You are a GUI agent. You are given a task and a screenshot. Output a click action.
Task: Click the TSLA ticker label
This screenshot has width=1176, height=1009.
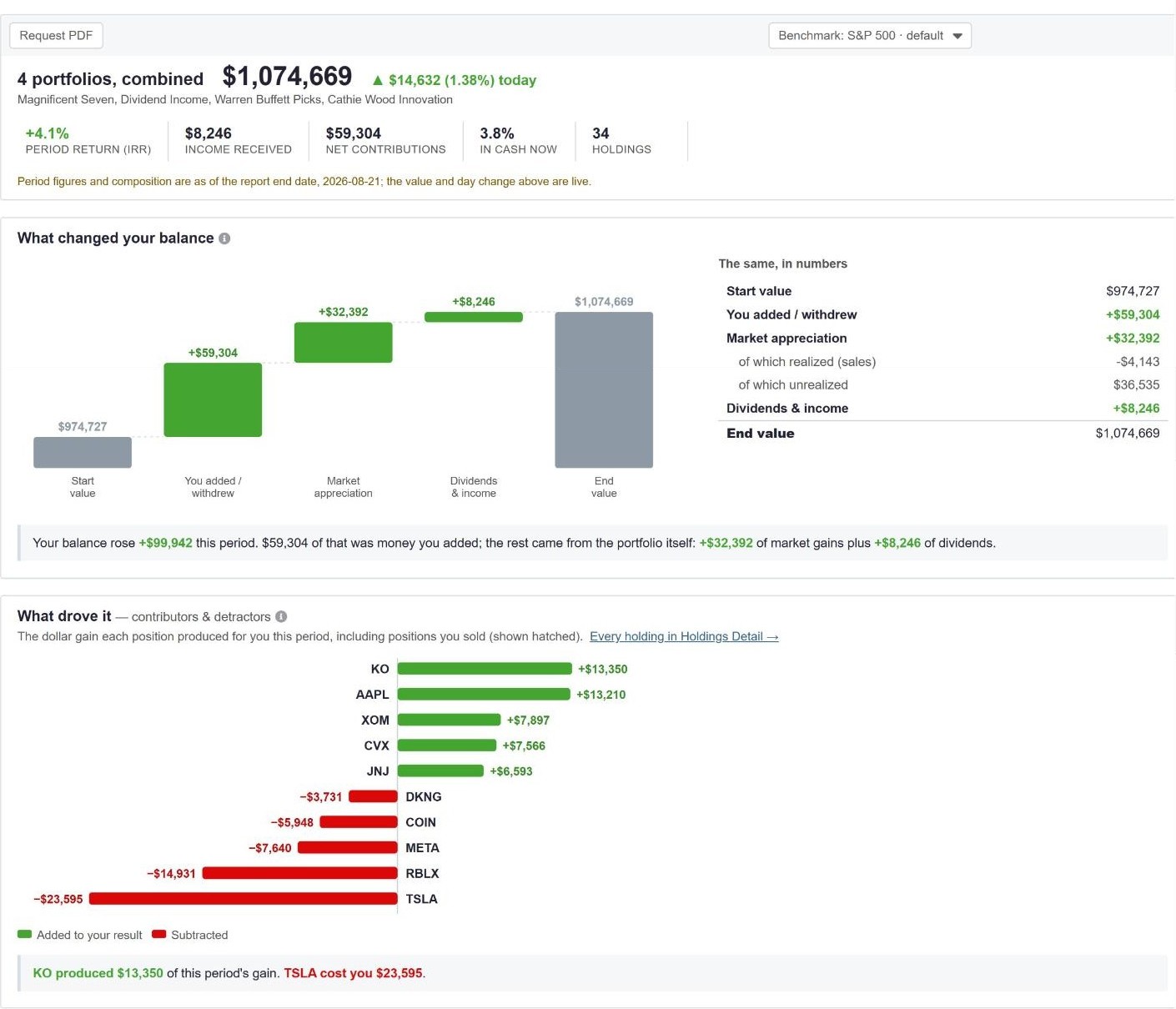[421, 899]
